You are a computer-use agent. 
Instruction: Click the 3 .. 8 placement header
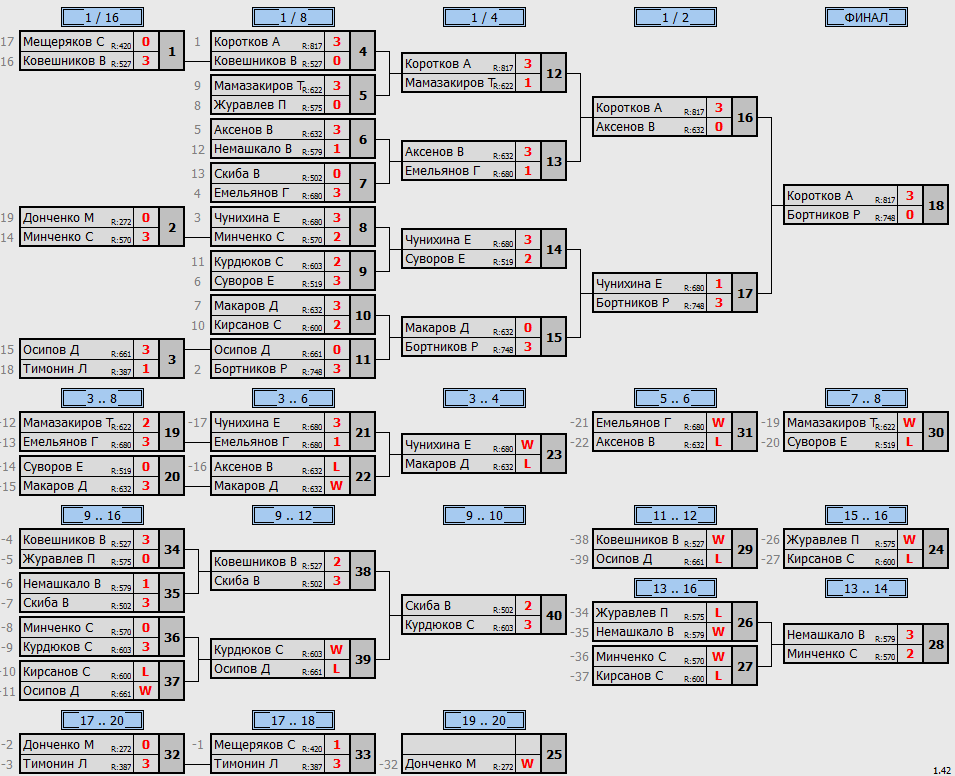pyautogui.click(x=102, y=398)
